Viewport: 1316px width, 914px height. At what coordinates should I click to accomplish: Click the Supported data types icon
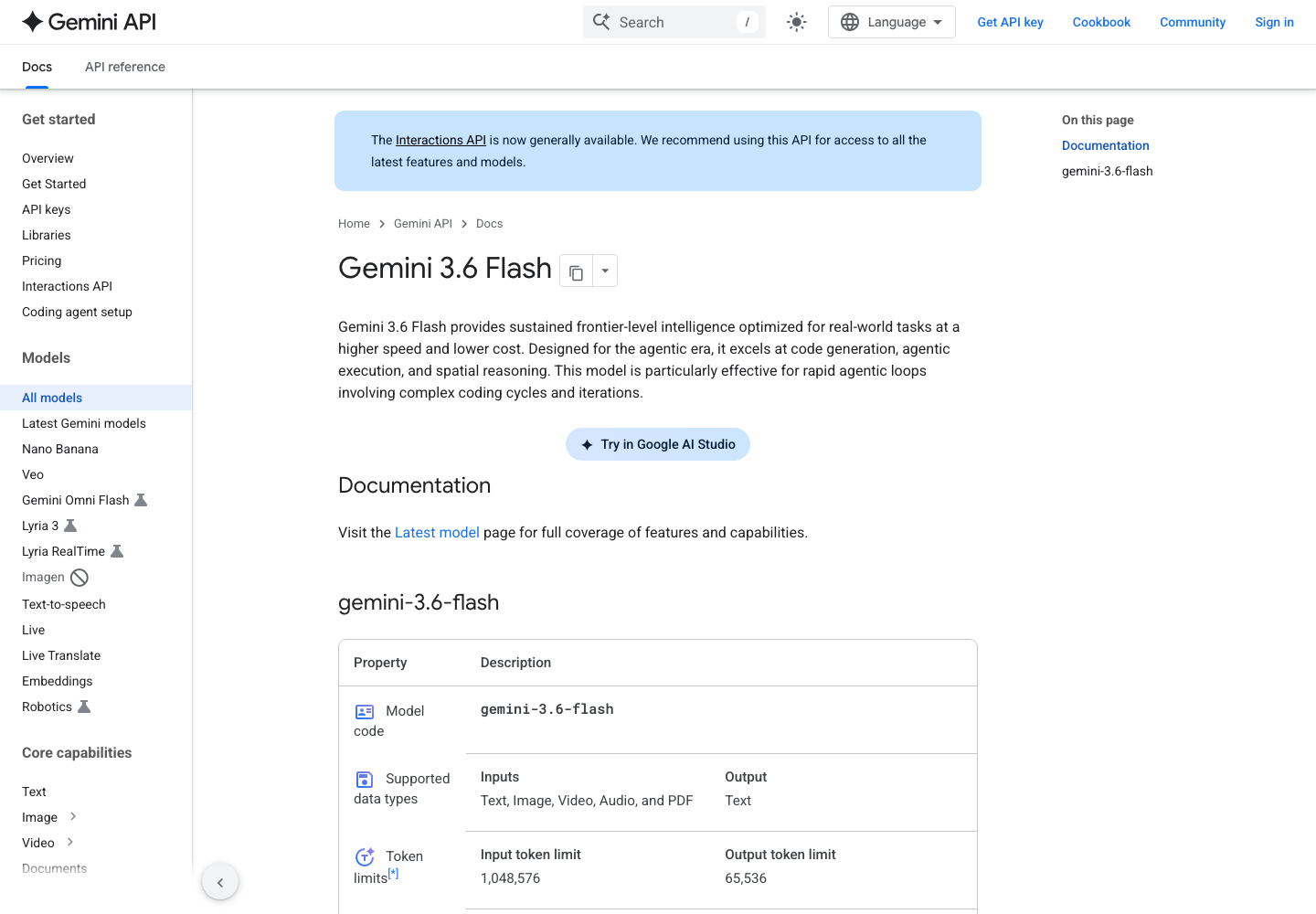tap(365, 780)
